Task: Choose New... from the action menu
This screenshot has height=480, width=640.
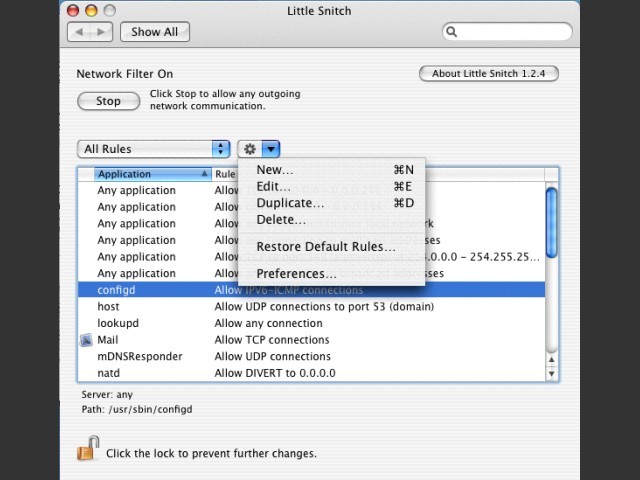Action: [x=331, y=170]
